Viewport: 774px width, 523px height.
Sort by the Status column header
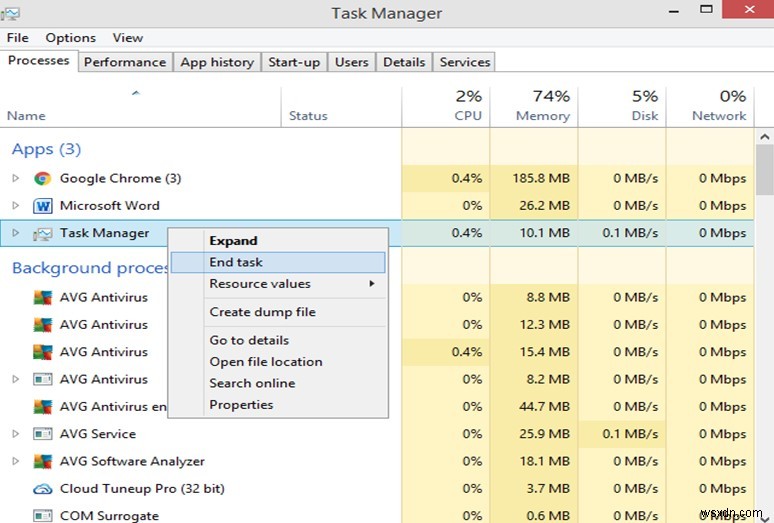point(341,107)
